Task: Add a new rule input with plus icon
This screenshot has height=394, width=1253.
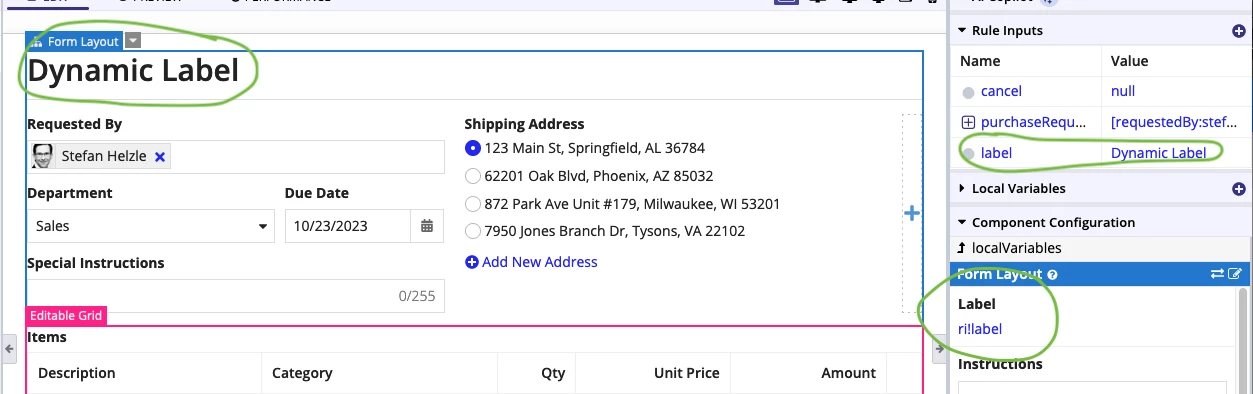Action: [1239, 31]
